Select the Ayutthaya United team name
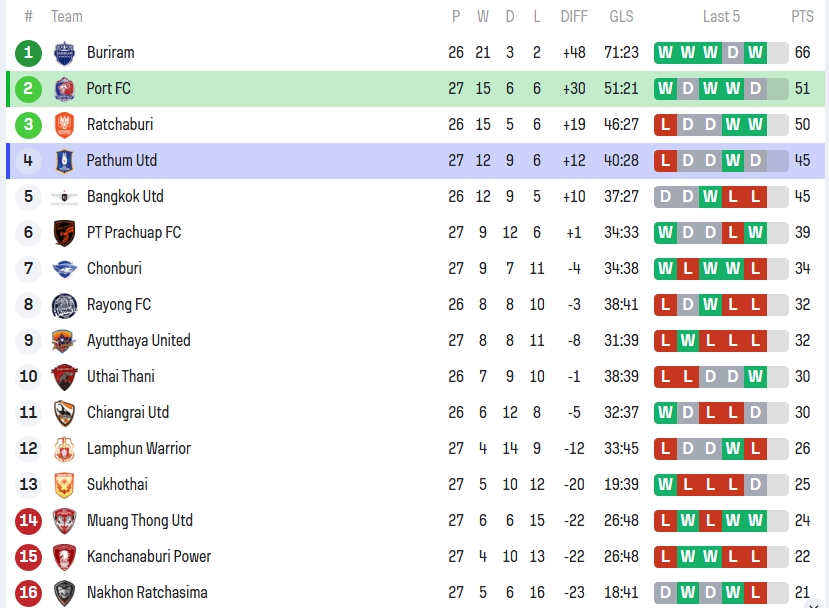The image size is (829, 608). coord(138,341)
